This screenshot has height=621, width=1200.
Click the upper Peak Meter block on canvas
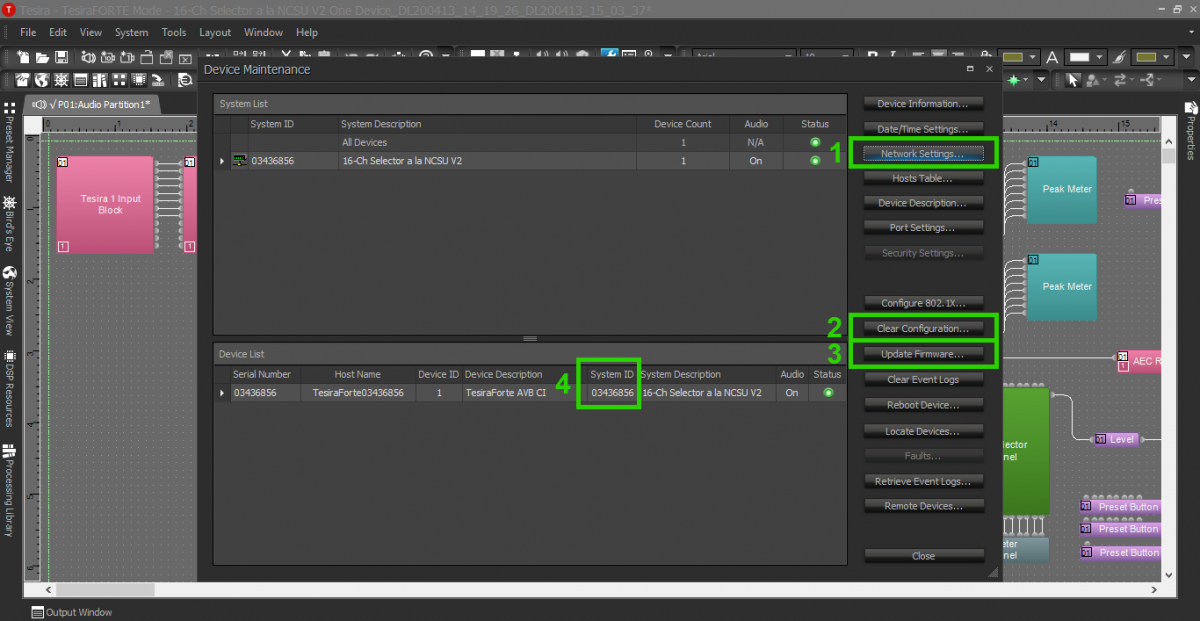(1061, 189)
